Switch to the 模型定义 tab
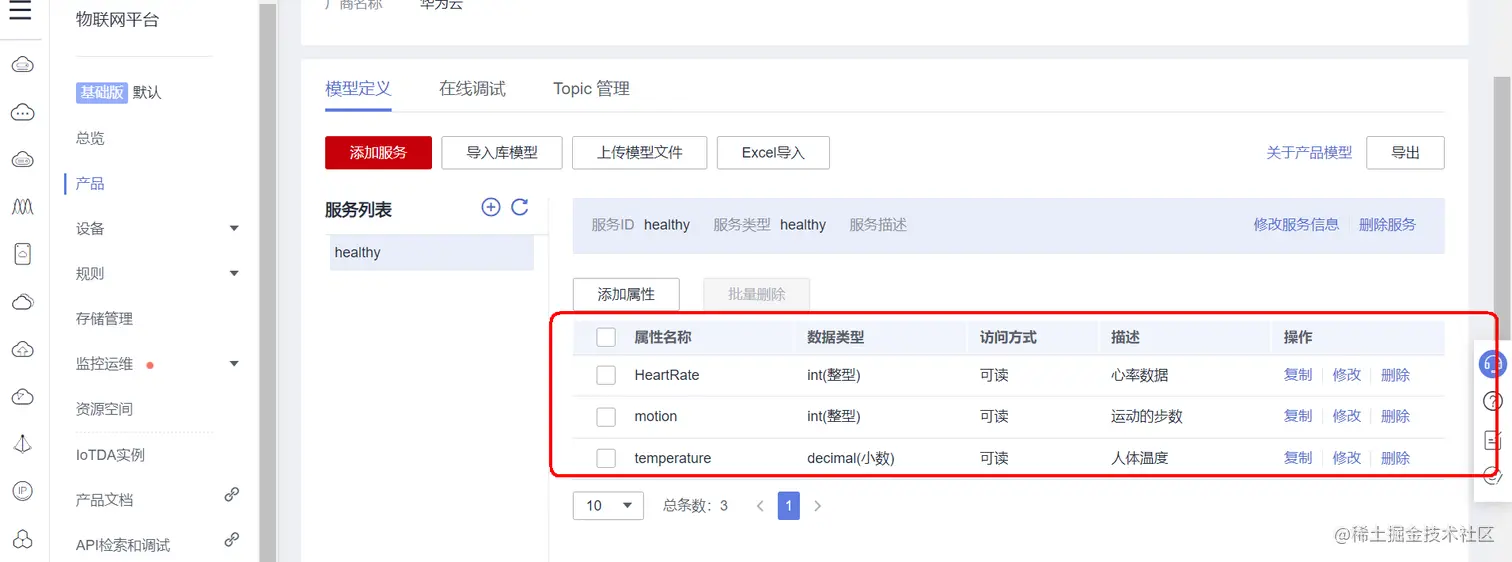Viewport: 1512px width, 562px height. tap(358, 88)
